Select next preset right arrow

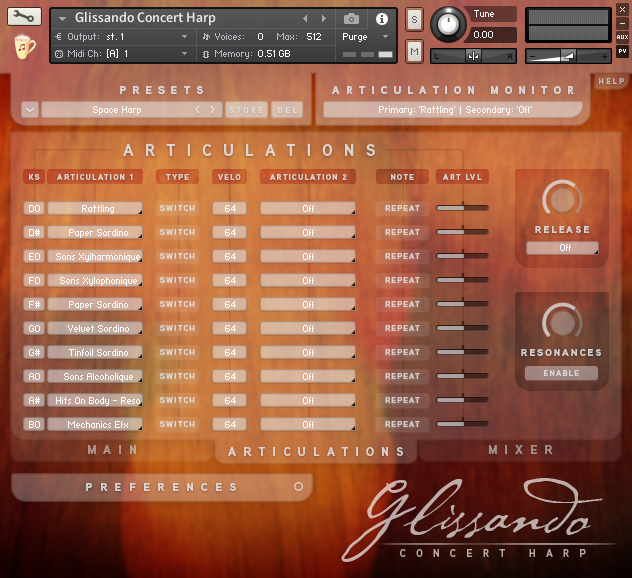212,110
